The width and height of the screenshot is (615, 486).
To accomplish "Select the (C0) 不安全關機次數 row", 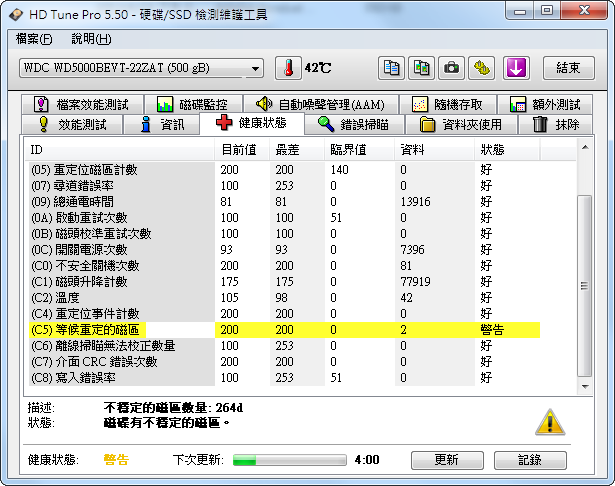I will tap(284, 266).
